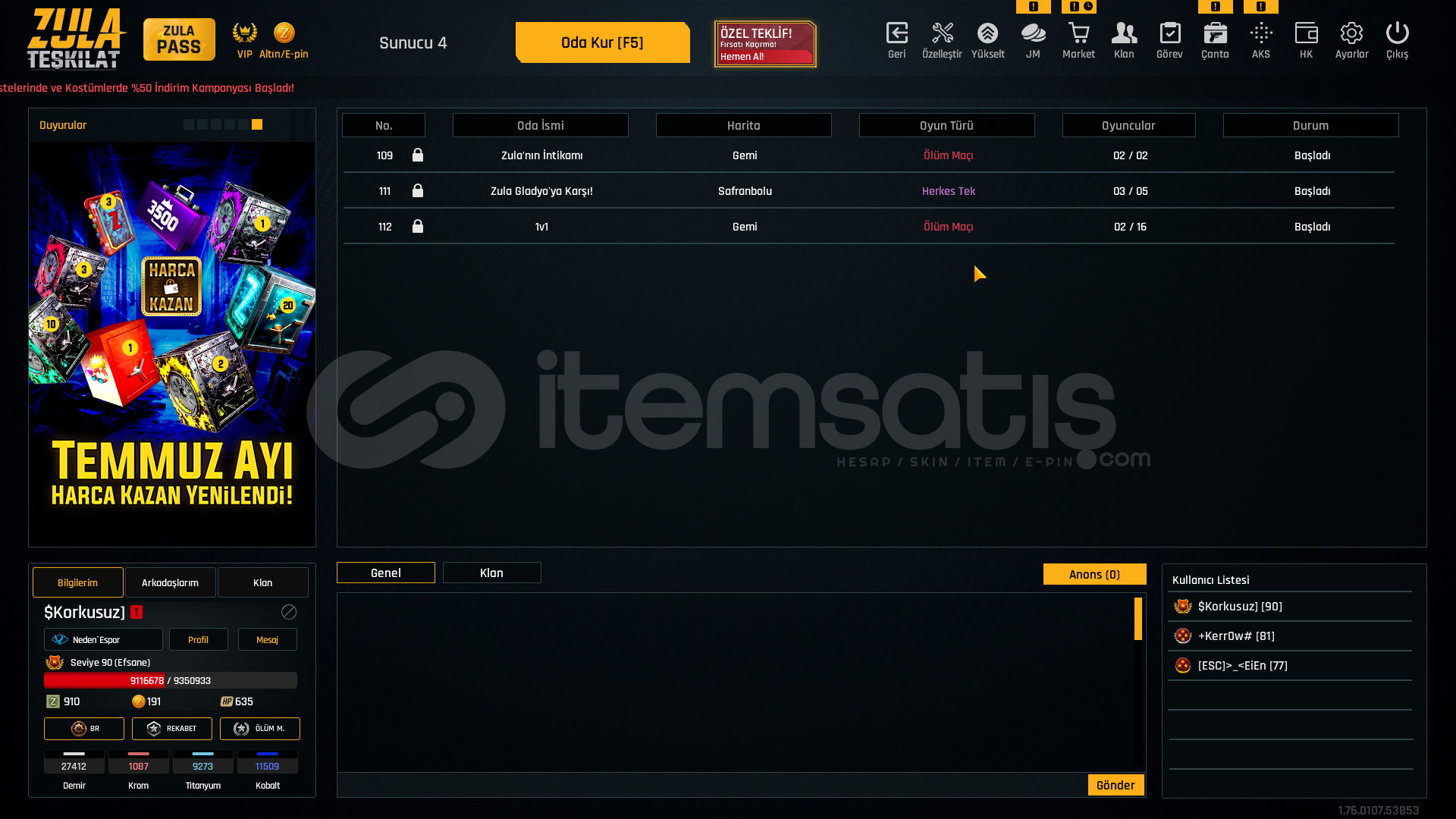Select the first announcement page dot

[189, 124]
